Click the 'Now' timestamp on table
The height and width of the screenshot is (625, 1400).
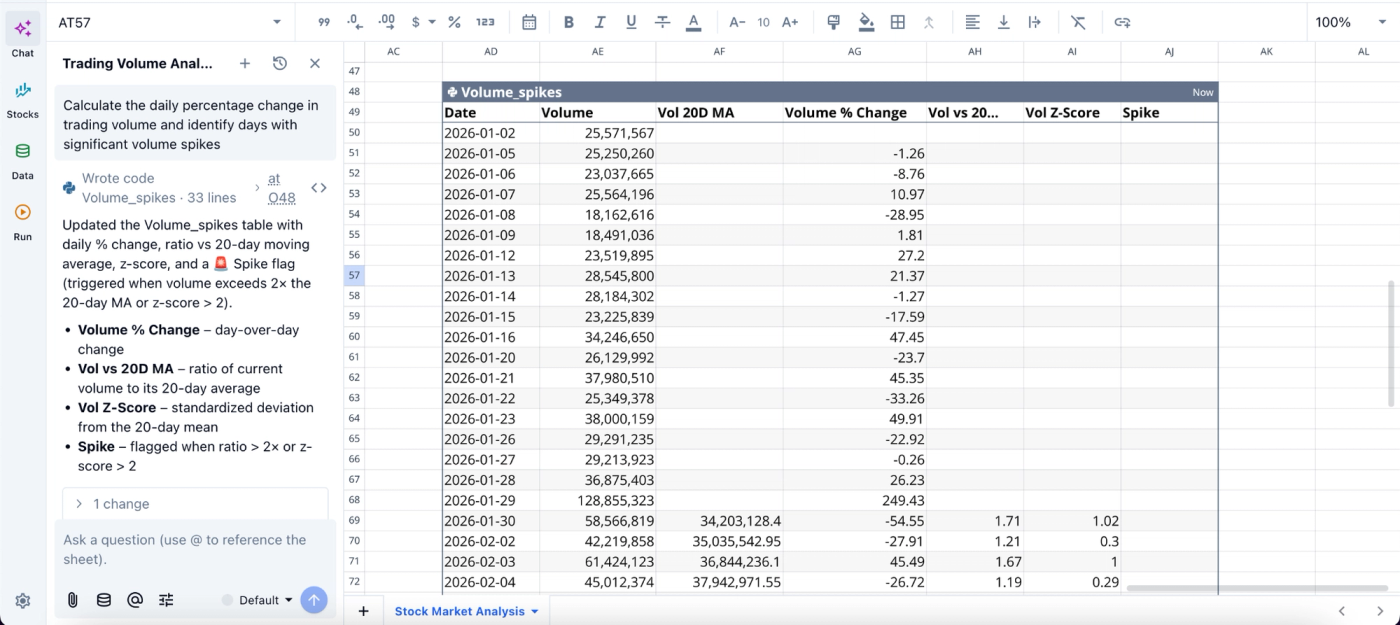point(1203,92)
